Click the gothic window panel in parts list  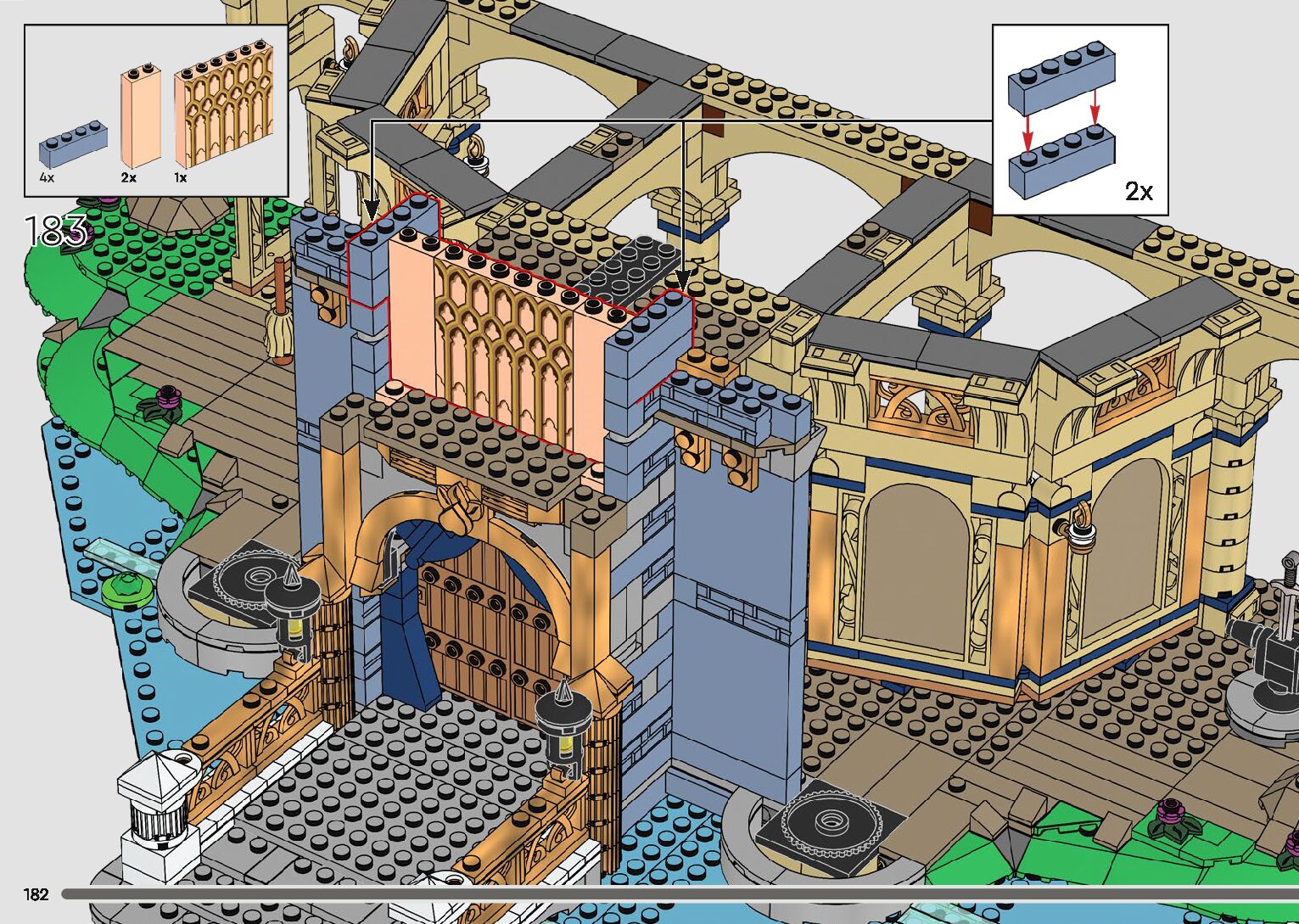(225, 107)
